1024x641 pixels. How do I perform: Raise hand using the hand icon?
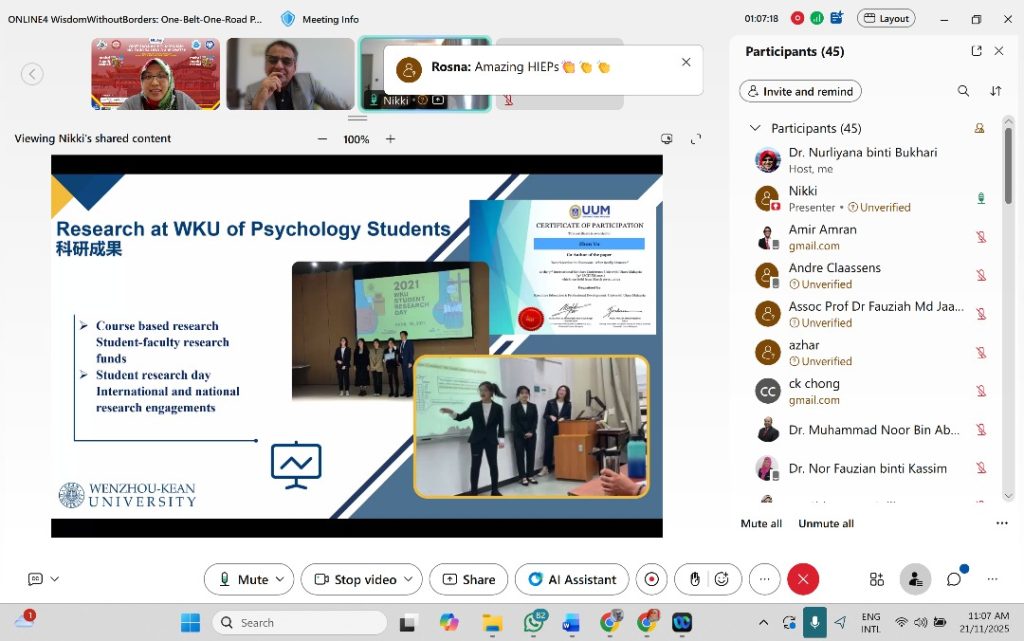pyautogui.click(x=695, y=579)
